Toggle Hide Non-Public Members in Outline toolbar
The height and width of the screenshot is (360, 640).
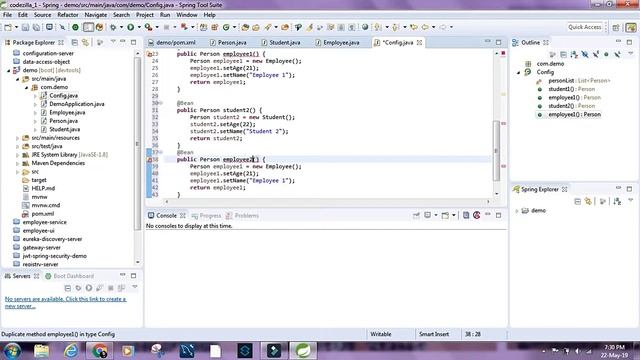(606, 54)
